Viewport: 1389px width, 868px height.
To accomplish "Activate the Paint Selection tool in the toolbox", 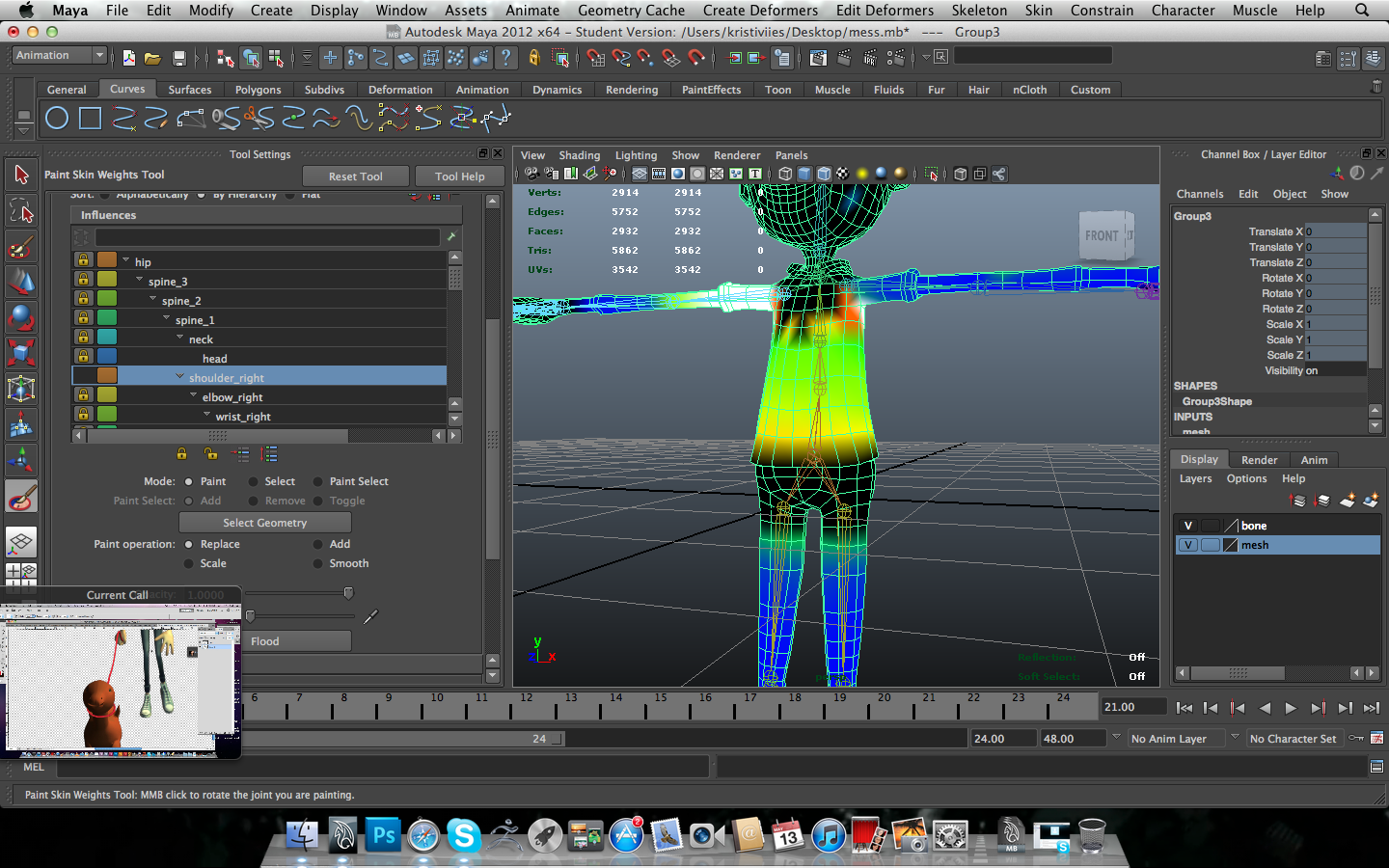I will pyautogui.click(x=21, y=246).
